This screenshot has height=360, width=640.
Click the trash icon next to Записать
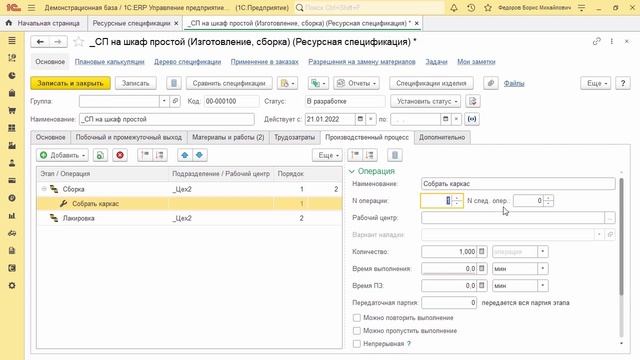[x=173, y=83]
